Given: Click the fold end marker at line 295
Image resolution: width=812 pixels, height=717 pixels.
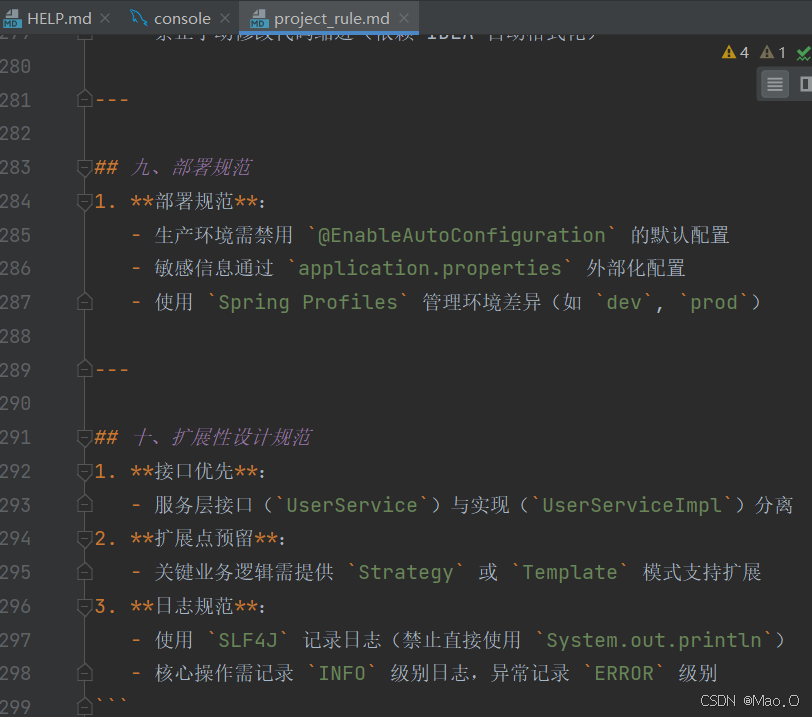Looking at the screenshot, I should click(x=84, y=573).
